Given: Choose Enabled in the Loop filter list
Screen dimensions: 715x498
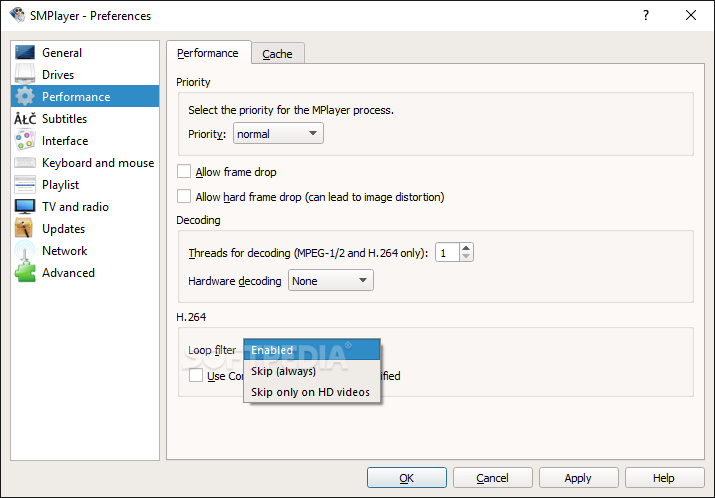Looking at the screenshot, I should (312, 350).
